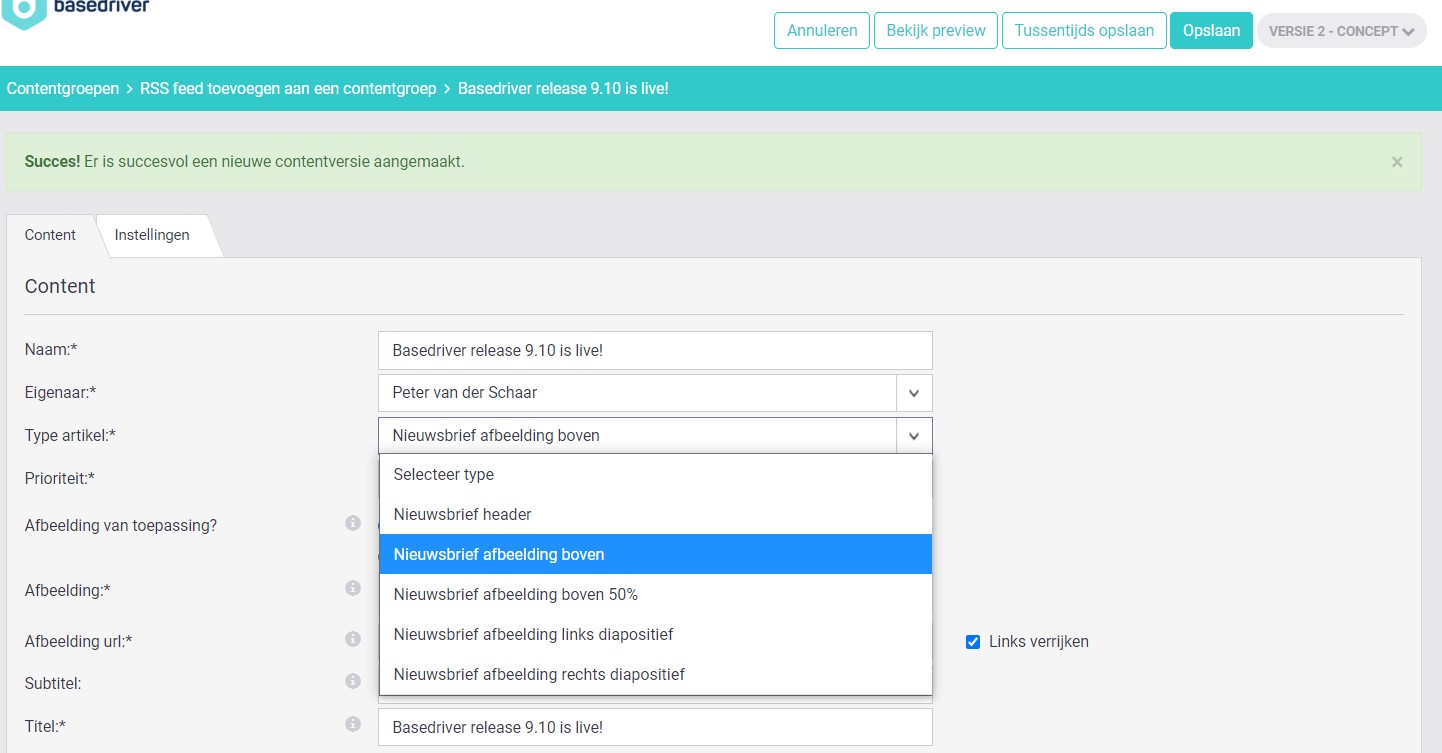Select Nieuwsbrief afbeelding rechts diapositief option
This screenshot has width=1442, height=753.
click(x=655, y=674)
